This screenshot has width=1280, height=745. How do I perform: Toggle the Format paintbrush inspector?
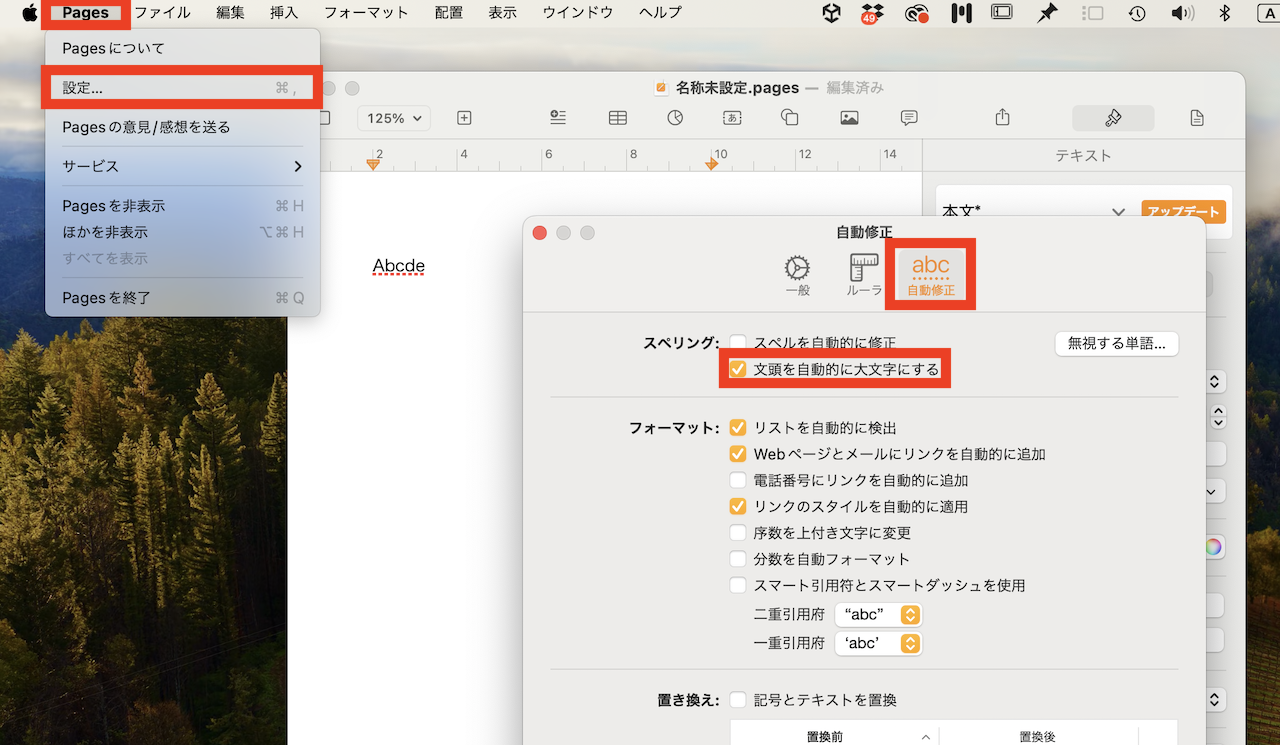(x=1113, y=118)
